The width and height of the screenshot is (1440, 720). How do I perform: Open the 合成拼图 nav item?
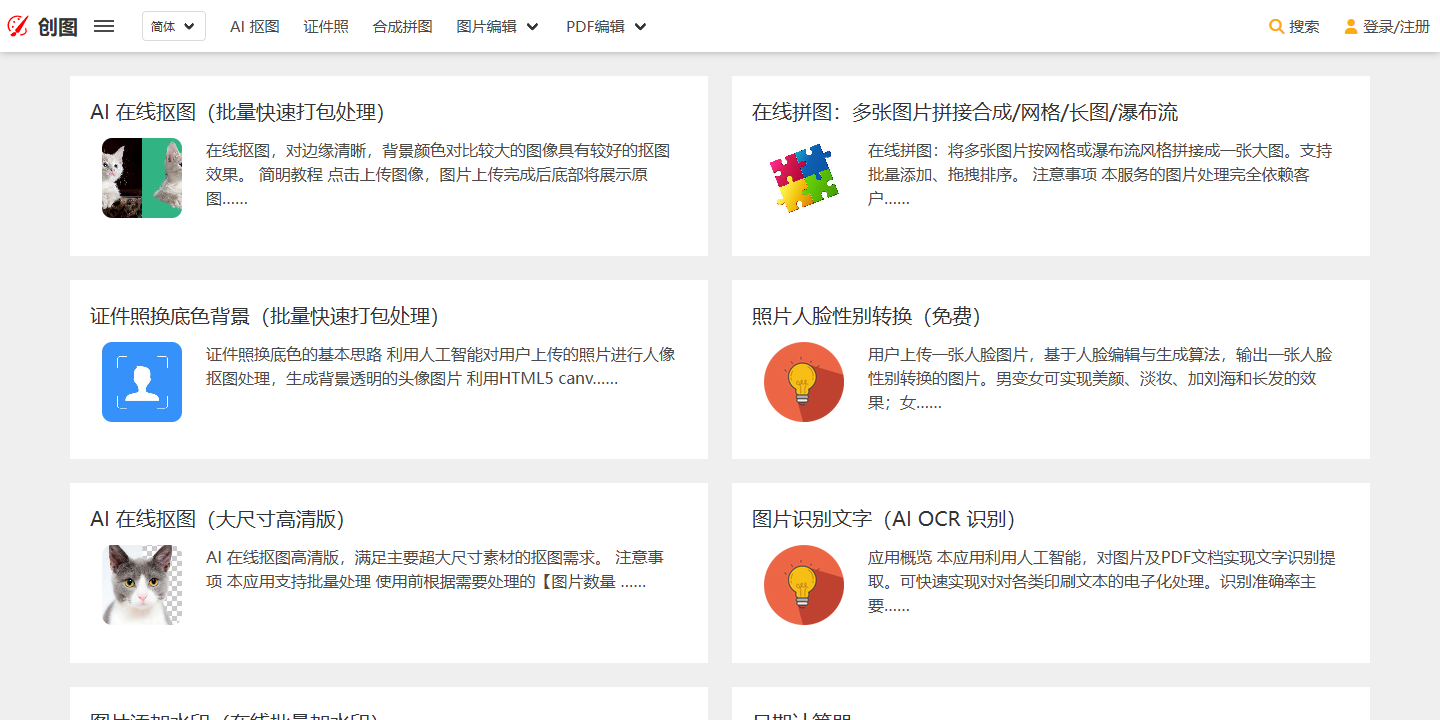click(x=403, y=27)
